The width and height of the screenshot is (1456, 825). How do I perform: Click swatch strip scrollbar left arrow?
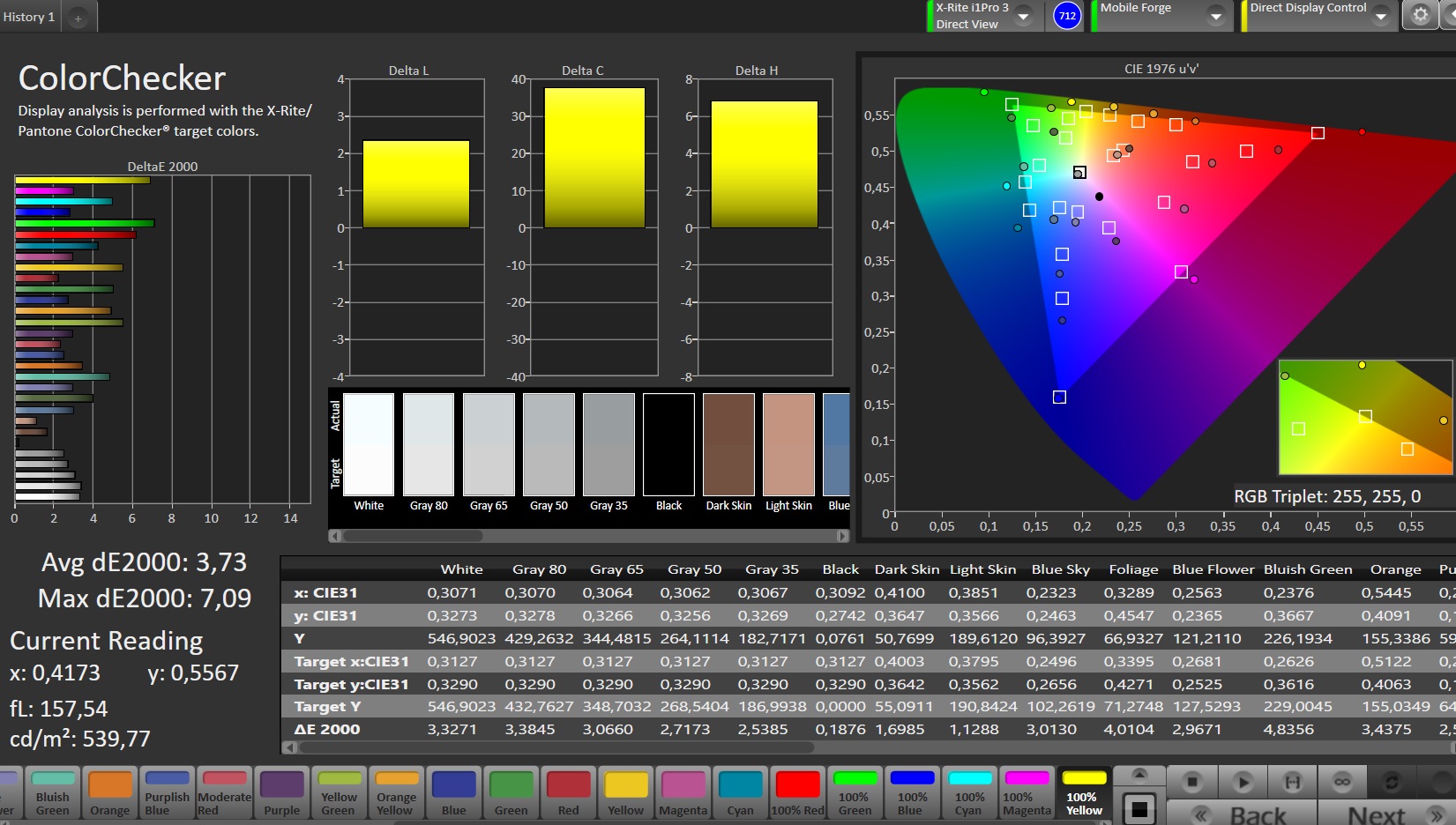point(334,535)
